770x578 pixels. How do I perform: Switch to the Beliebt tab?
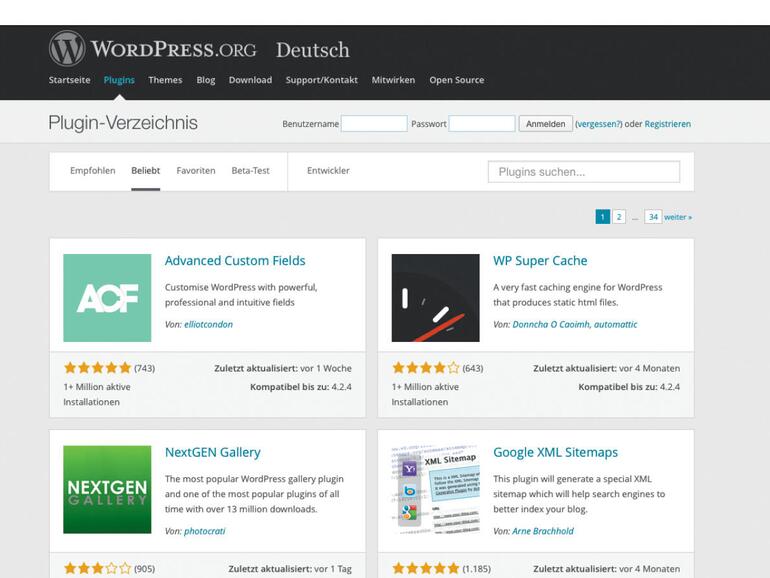pos(145,170)
